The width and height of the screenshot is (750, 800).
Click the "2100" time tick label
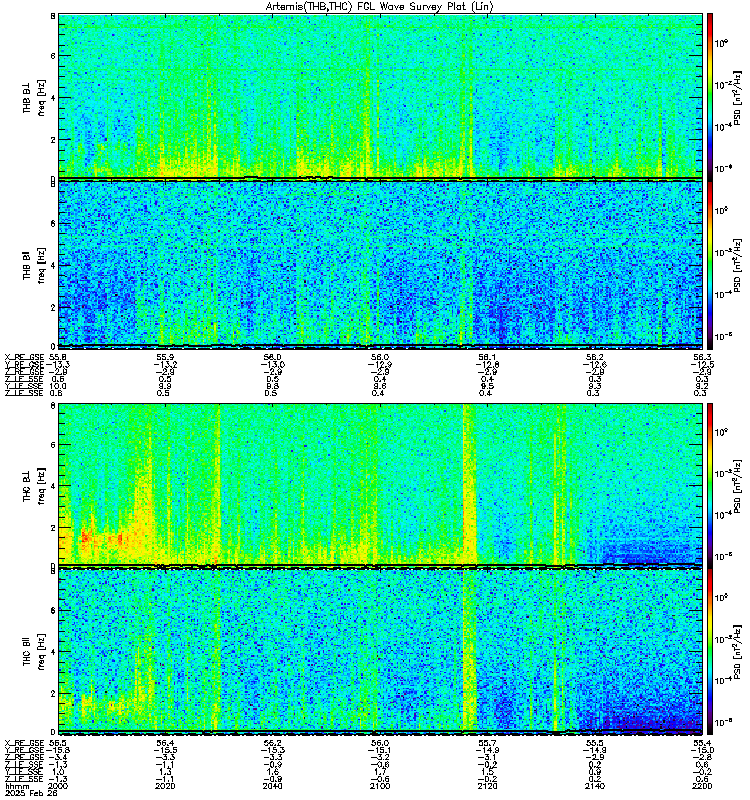pyautogui.click(x=380, y=786)
